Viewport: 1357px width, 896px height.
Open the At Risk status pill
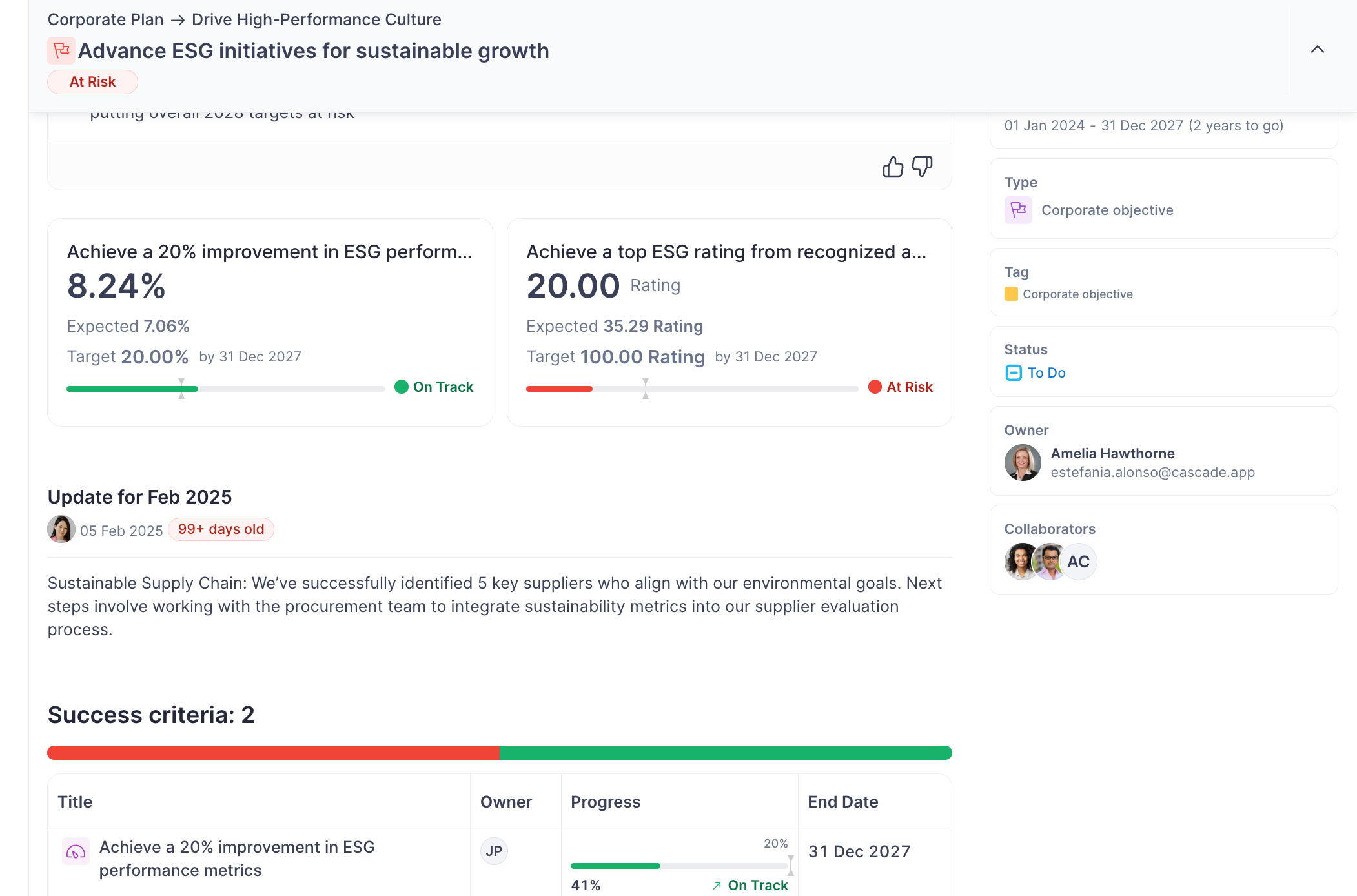pos(92,82)
